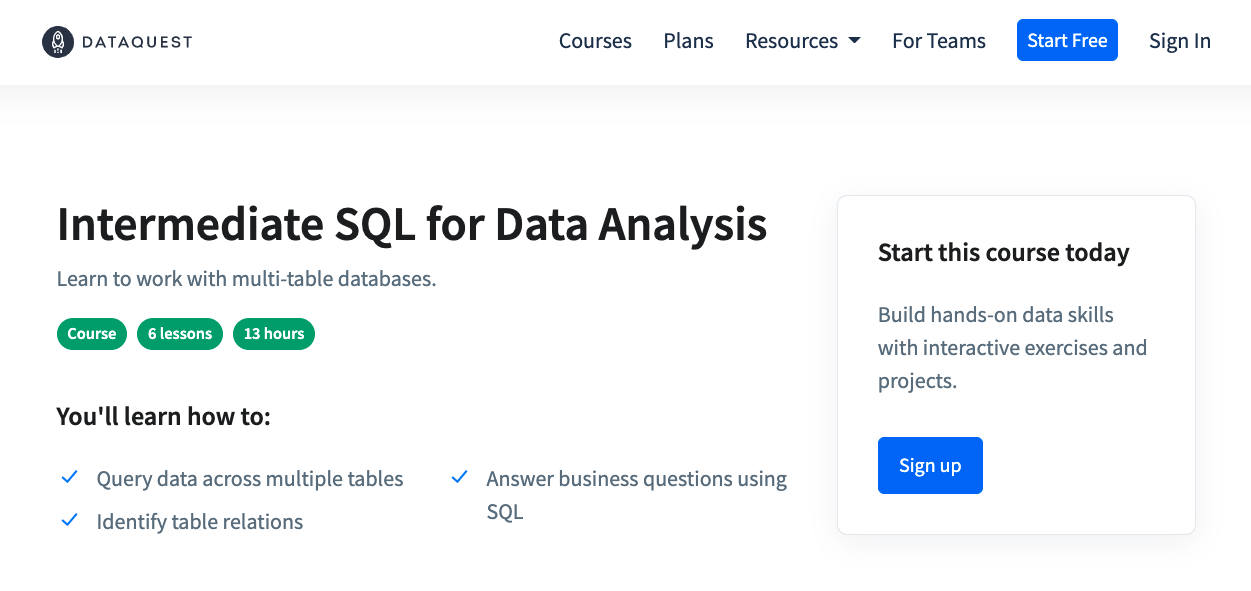The image size is (1251, 591).
Task: Click checkmark beside Query data across multiple tables
Action: [x=70, y=478]
